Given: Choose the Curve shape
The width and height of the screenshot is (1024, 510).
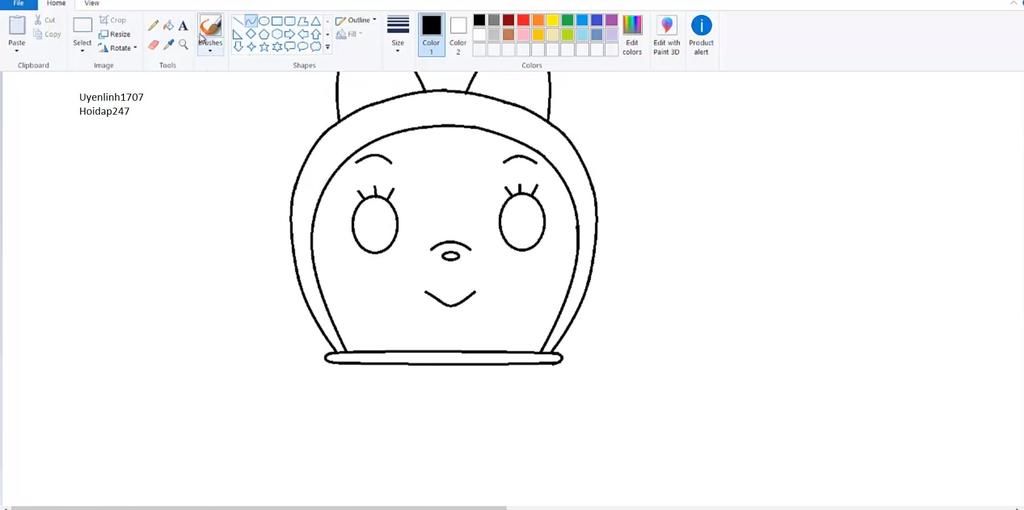Looking at the screenshot, I should tap(251, 21).
